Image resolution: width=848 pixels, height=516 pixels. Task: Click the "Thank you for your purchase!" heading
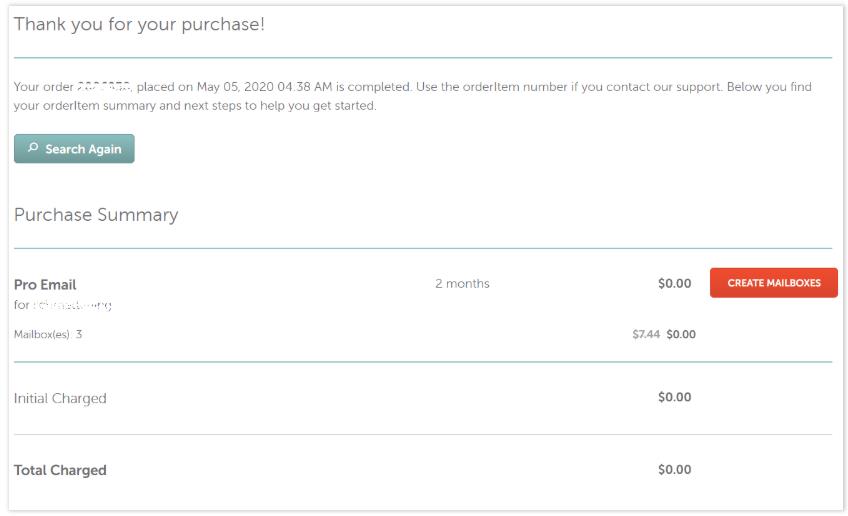(140, 24)
